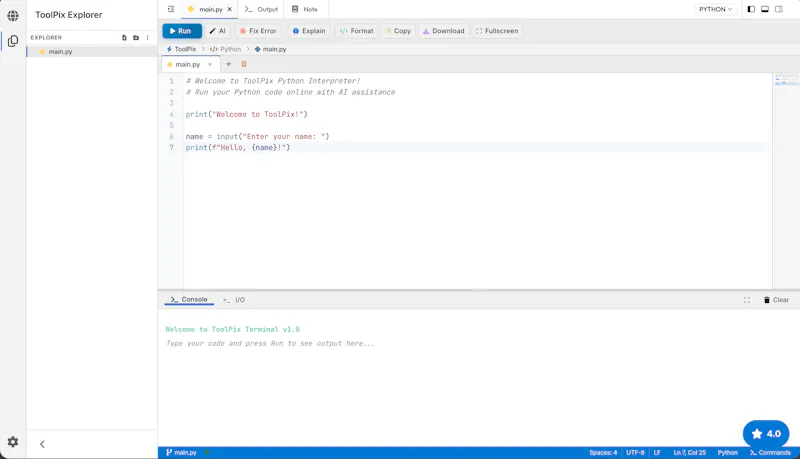Screen dimensions: 800x459
Task: Toggle right panel layout icon
Action: [779, 9]
